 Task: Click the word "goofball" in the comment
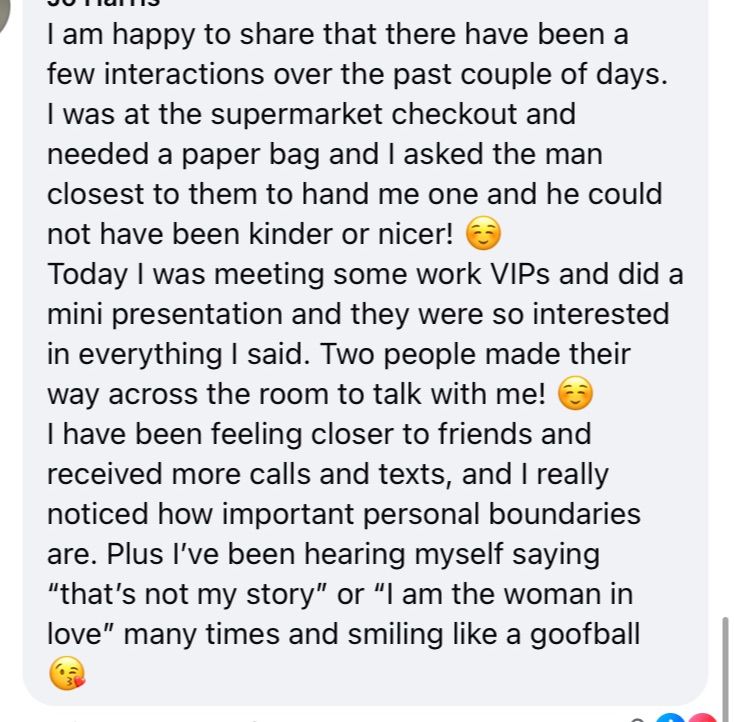[584, 634]
